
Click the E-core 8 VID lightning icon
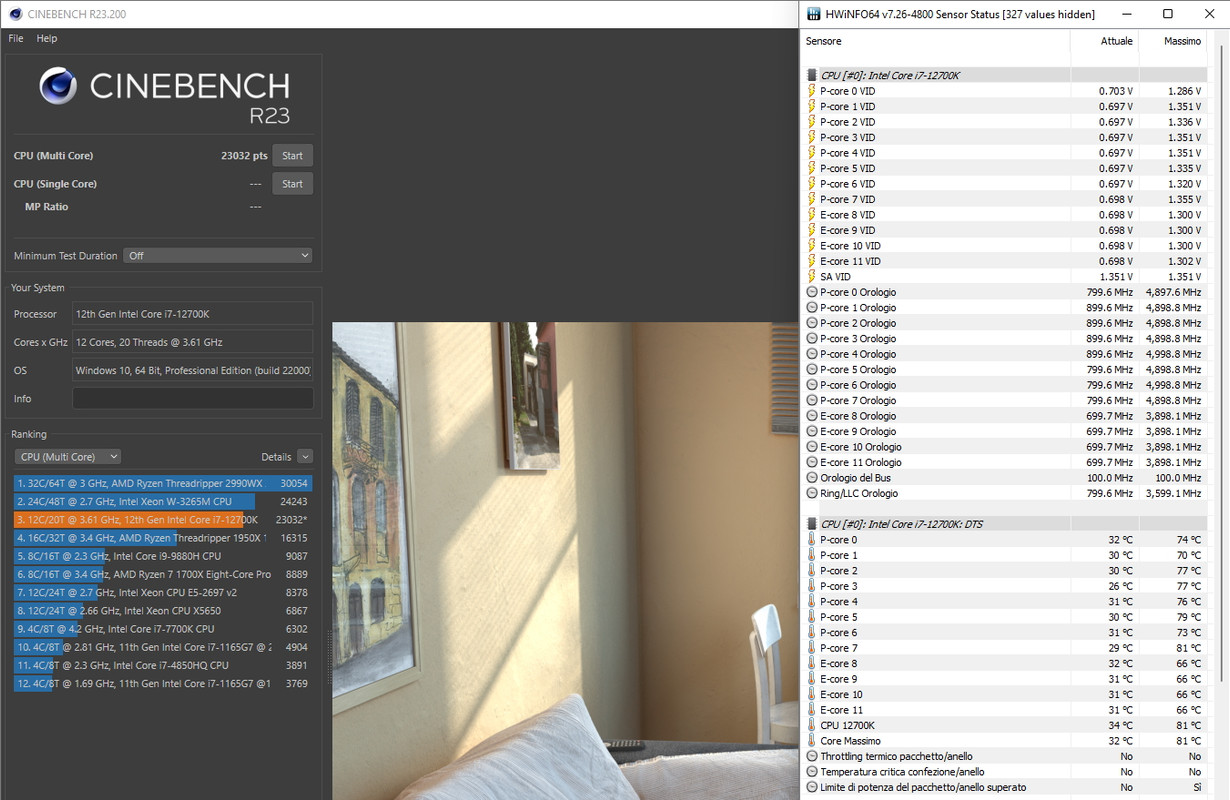811,214
